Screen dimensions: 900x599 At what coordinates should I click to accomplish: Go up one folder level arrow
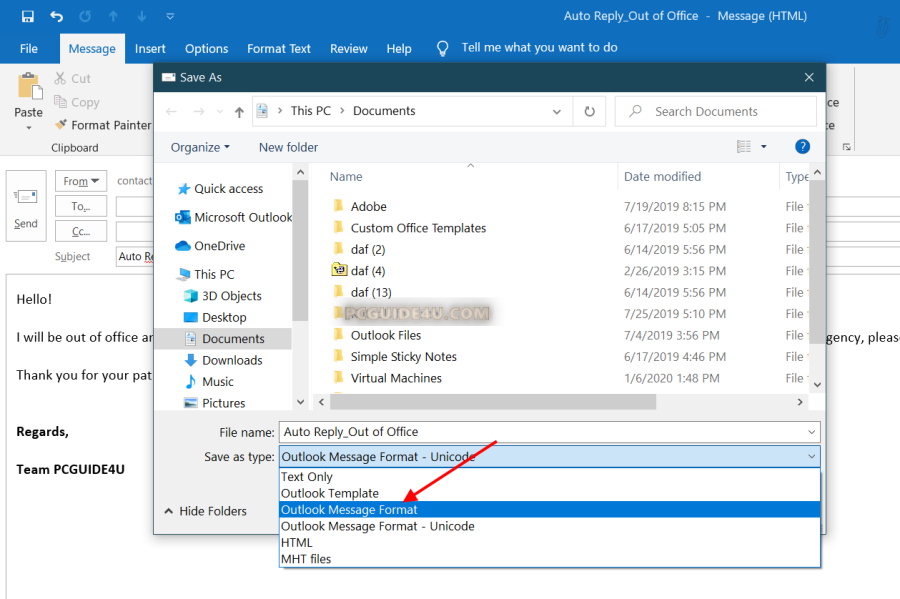coord(239,111)
